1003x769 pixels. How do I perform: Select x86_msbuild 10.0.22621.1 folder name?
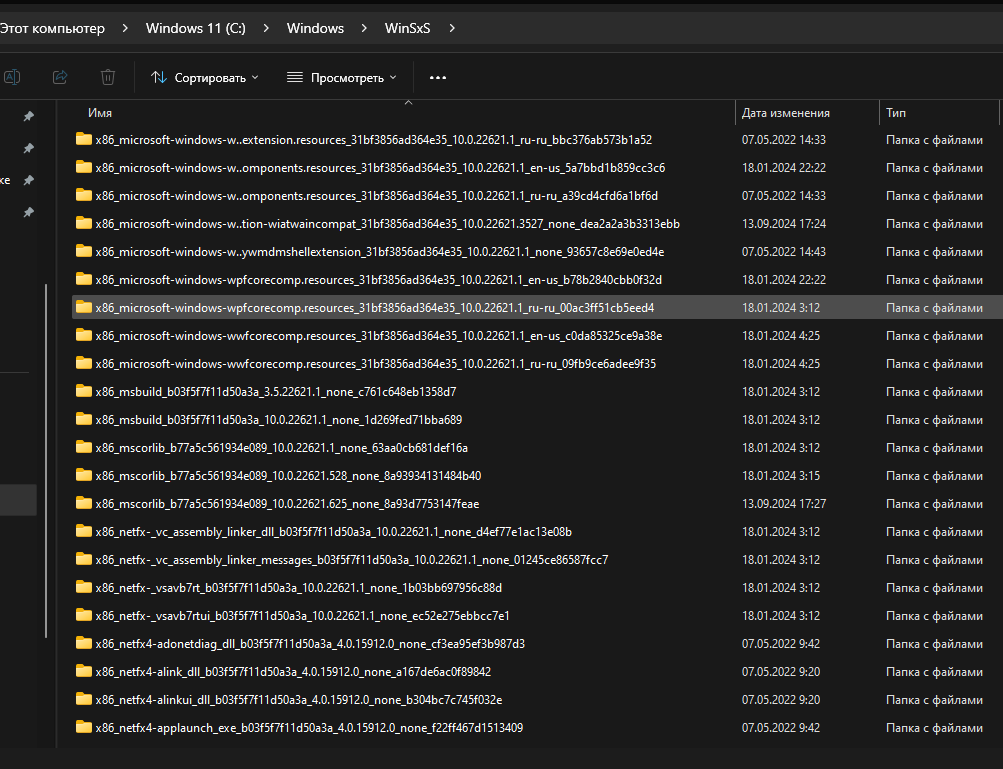[x=279, y=420]
